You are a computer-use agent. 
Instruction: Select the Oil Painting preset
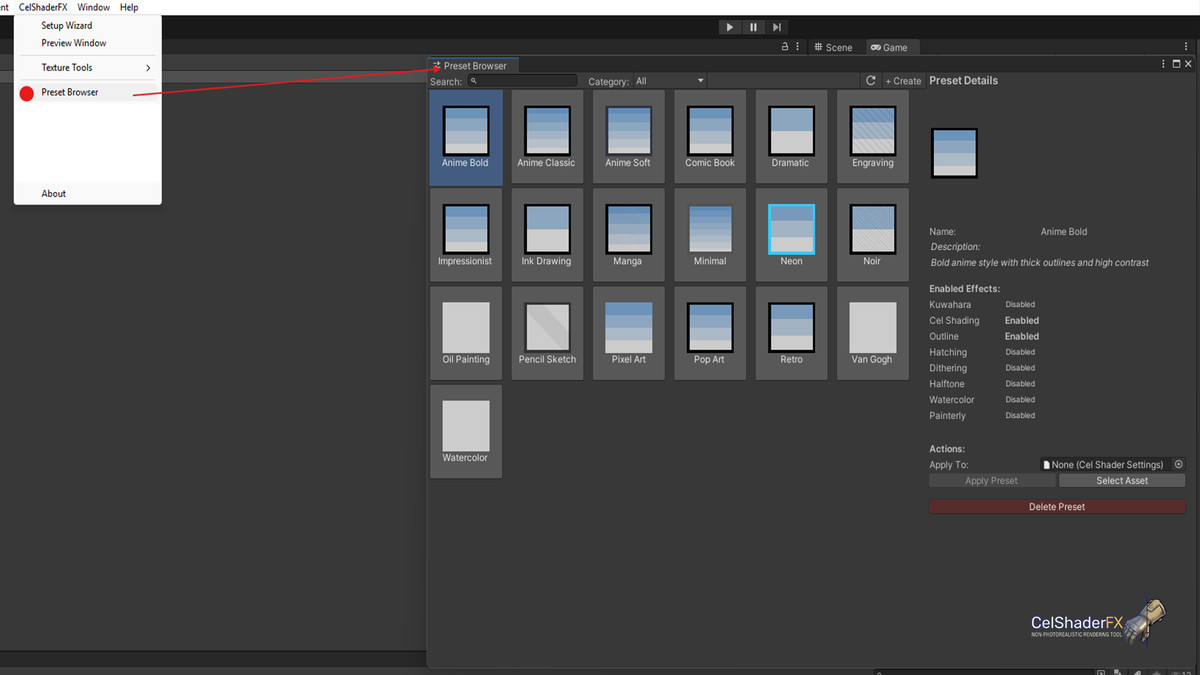(466, 334)
